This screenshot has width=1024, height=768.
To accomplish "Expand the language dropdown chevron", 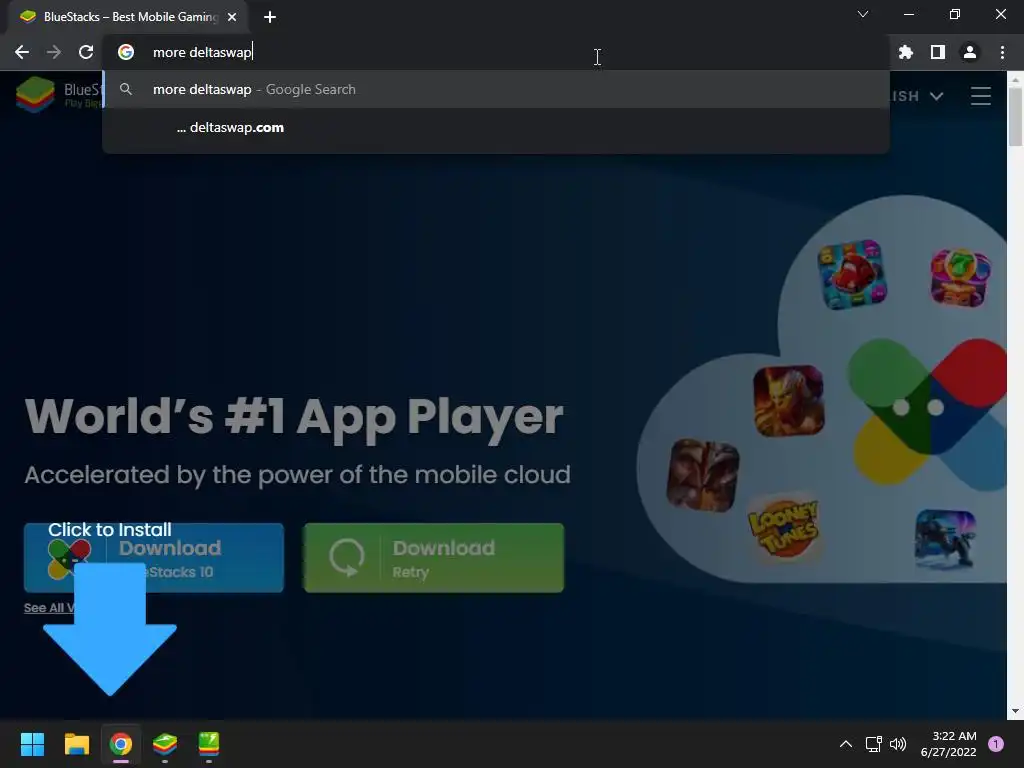I will pyautogui.click(x=936, y=96).
